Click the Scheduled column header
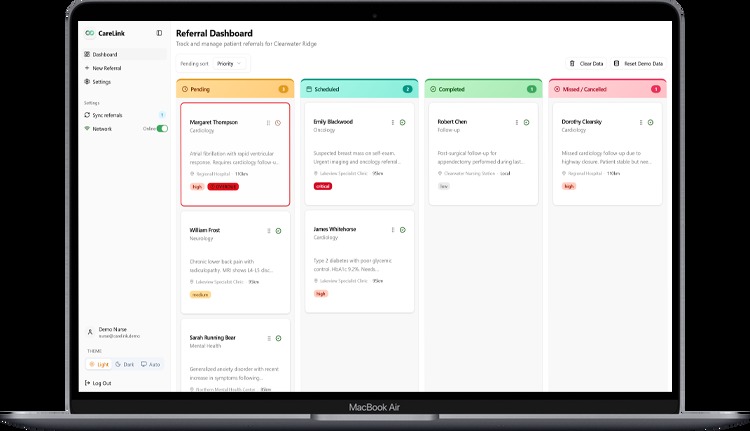Viewport: 750px width, 431px height. [359, 89]
